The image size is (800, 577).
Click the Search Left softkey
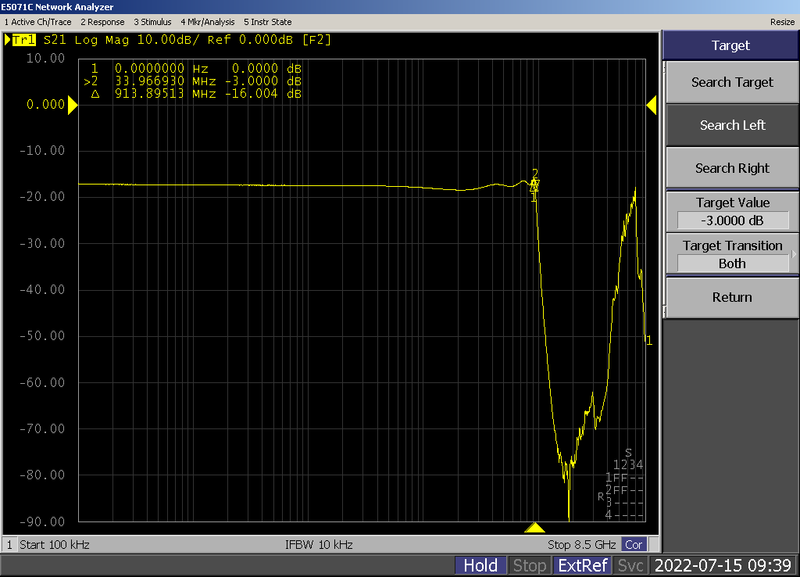pos(732,126)
